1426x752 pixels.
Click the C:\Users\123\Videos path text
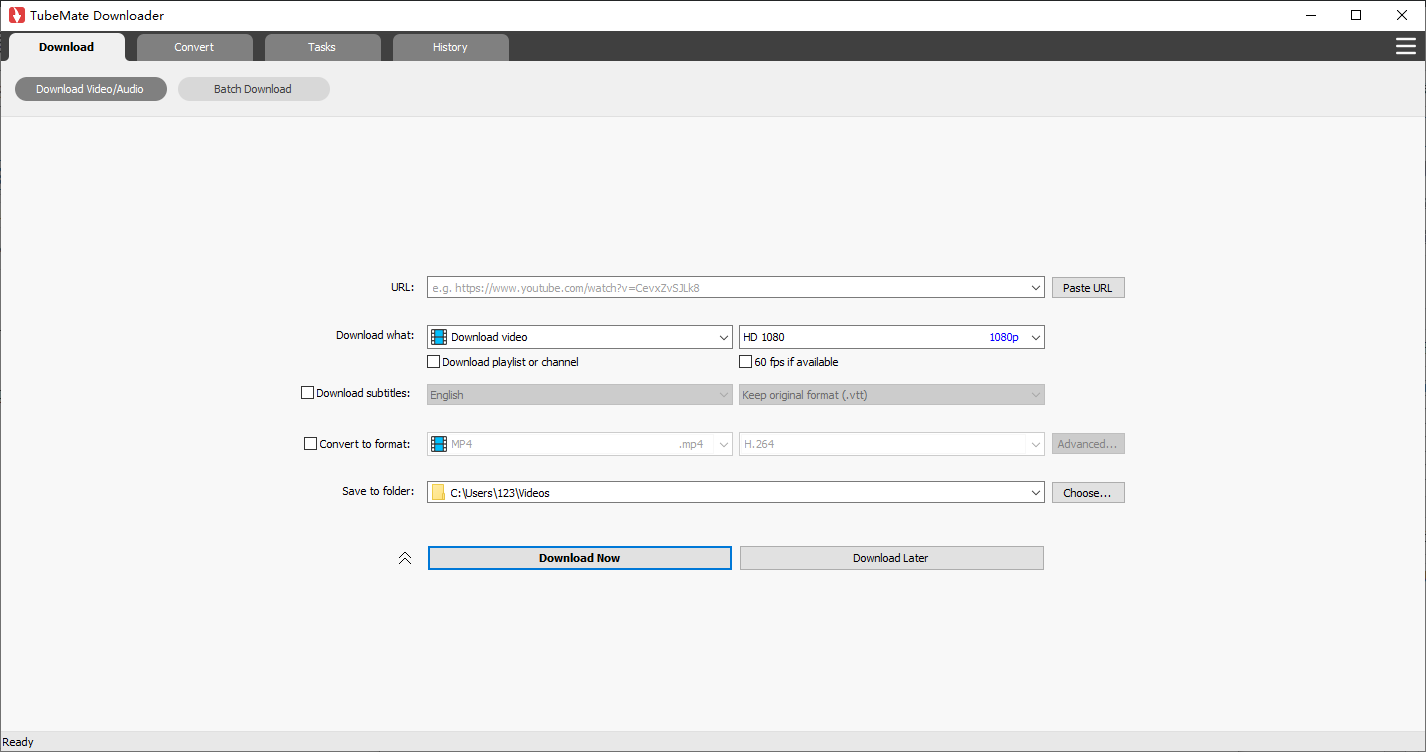click(x=500, y=493)
